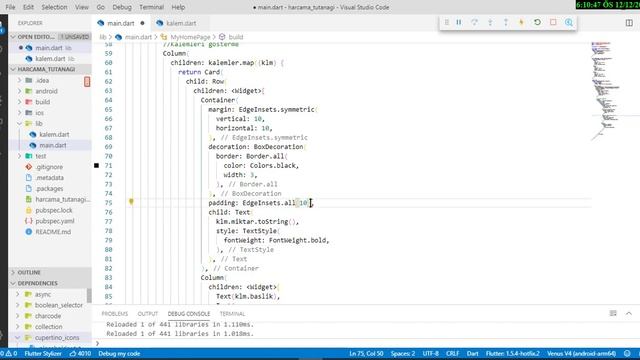Click the MyHomePage breadcrumb
Screen dimensions: 640x360
click(x=190, y=37)
